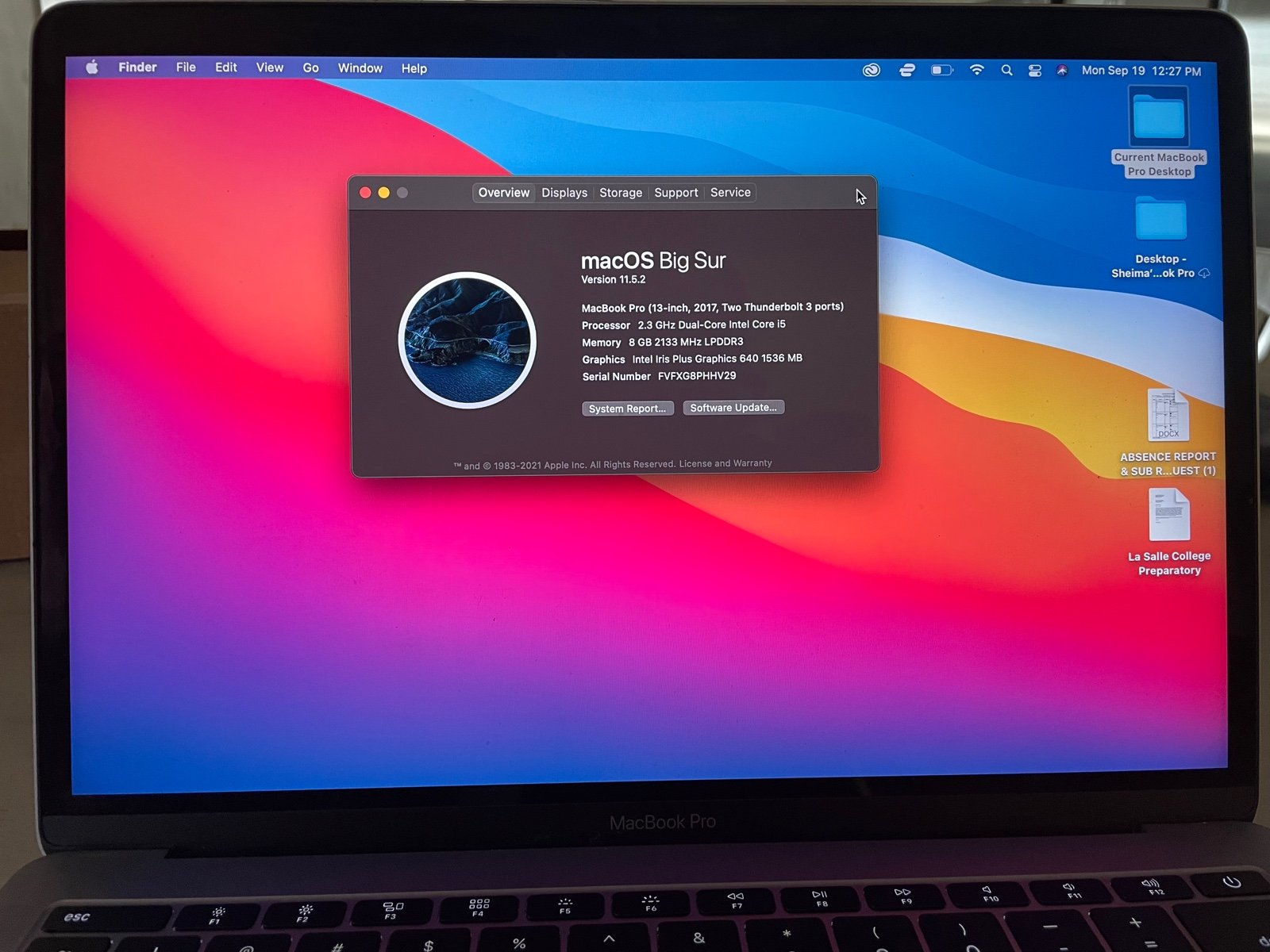Switch to the Storage tab
The width and height of the screenshot is (1270, 952).
(x=621, y=193)
